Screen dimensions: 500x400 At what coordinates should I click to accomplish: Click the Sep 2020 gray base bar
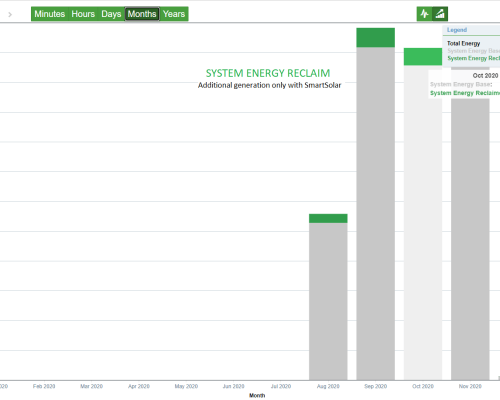point(375,213)
